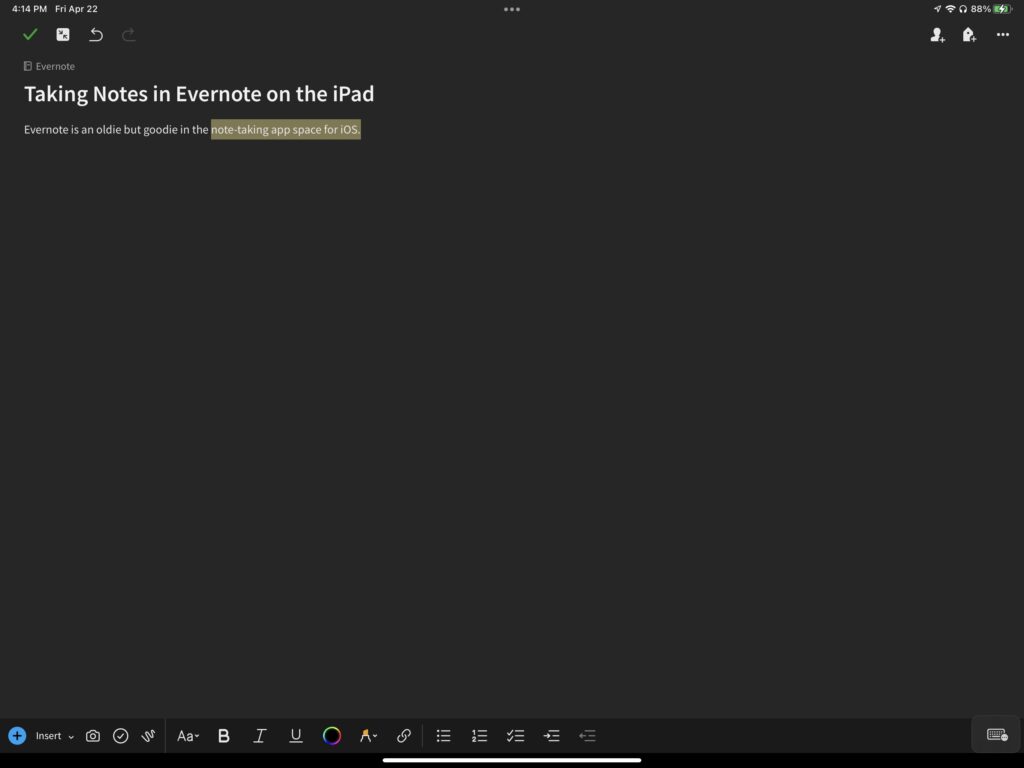Collapse the note from full-screen view
1024x768 pixels.
point(63,35)
